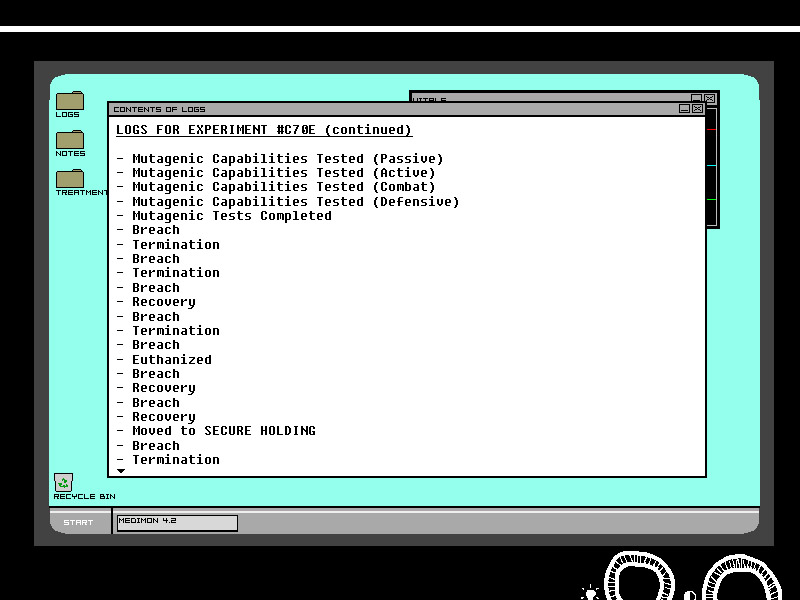Open the NOTES folder icon
The height and width of the screenshot is (600, 800).
tap(69, 141)
